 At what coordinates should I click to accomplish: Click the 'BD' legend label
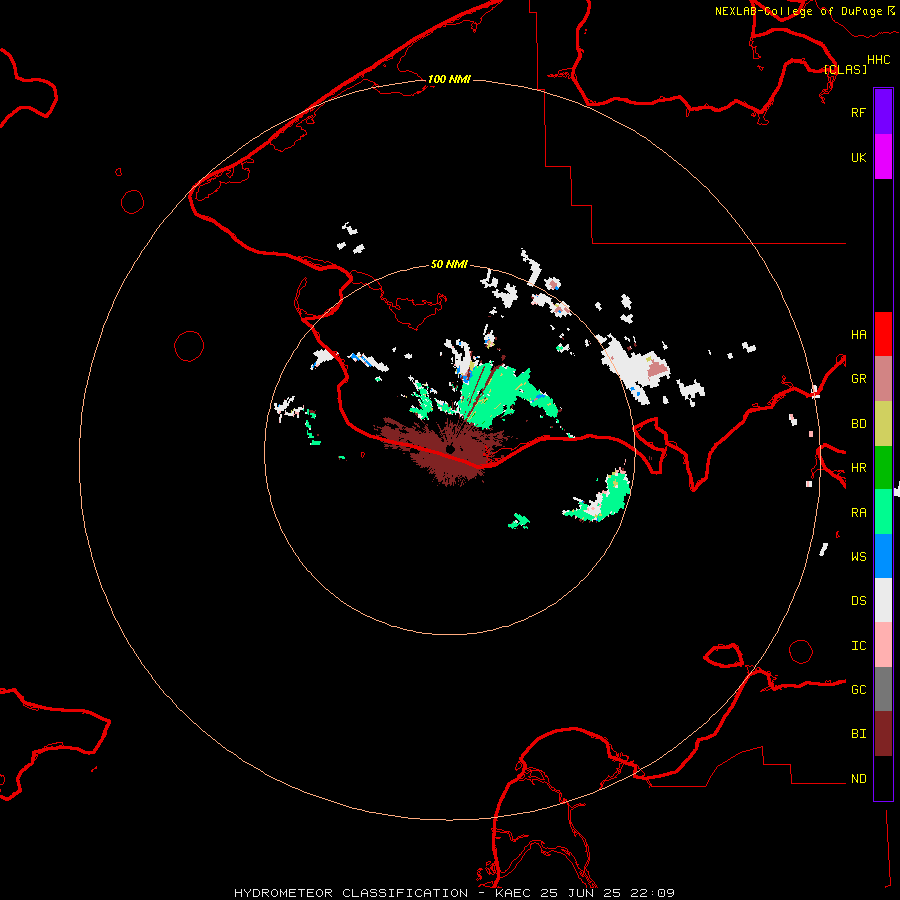tap(858, 424)
